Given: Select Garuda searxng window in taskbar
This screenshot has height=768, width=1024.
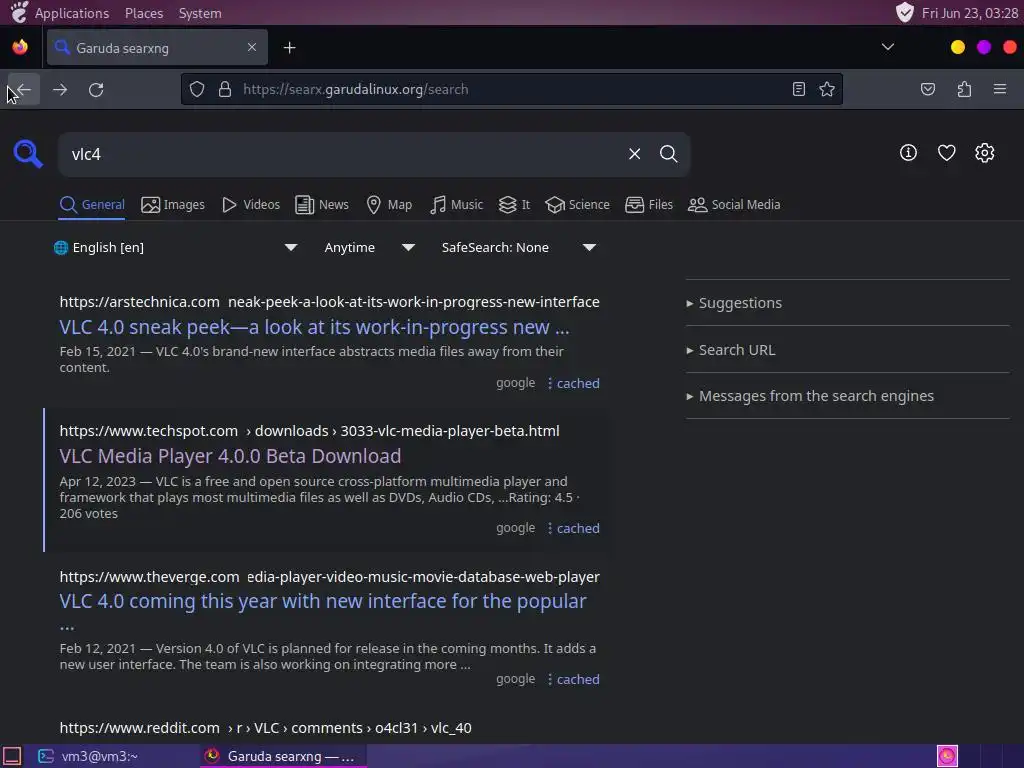Looking at the screenshot, I should point(281,756).
